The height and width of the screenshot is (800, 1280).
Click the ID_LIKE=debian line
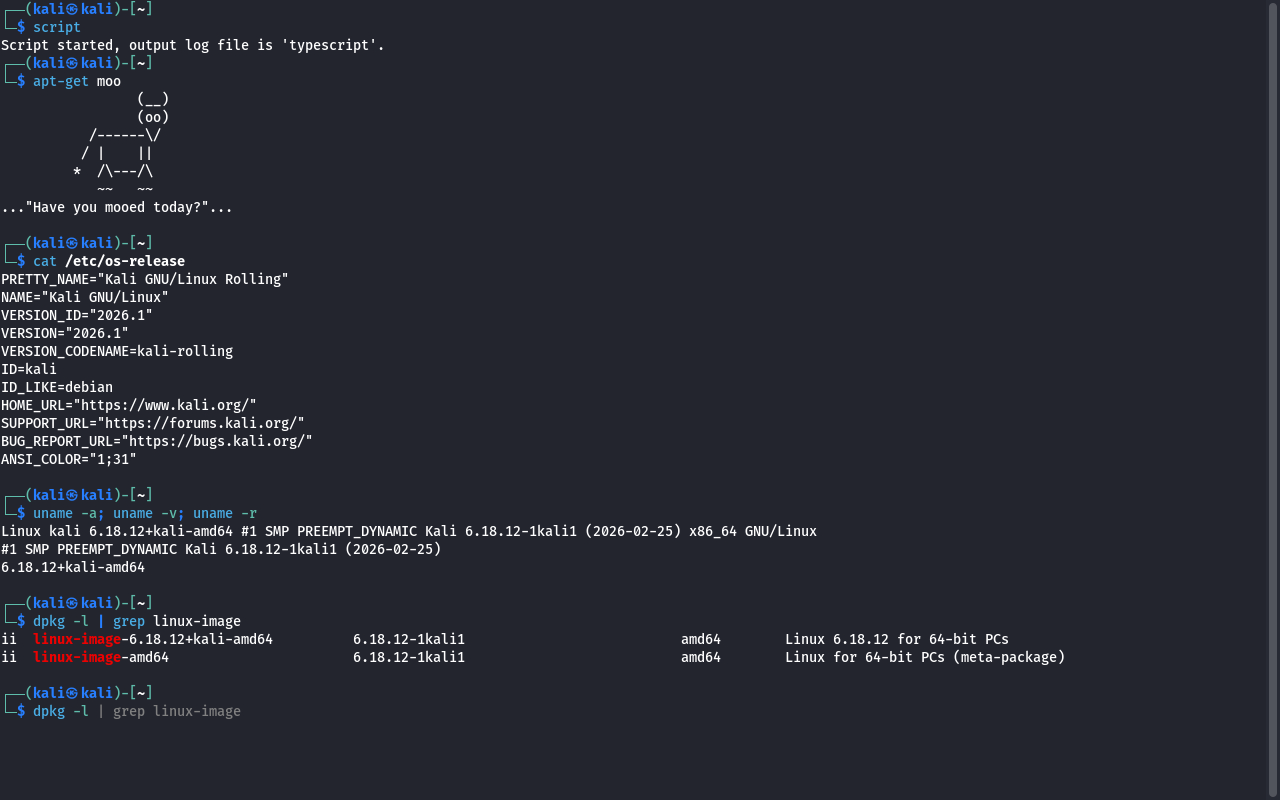[56, 387]
